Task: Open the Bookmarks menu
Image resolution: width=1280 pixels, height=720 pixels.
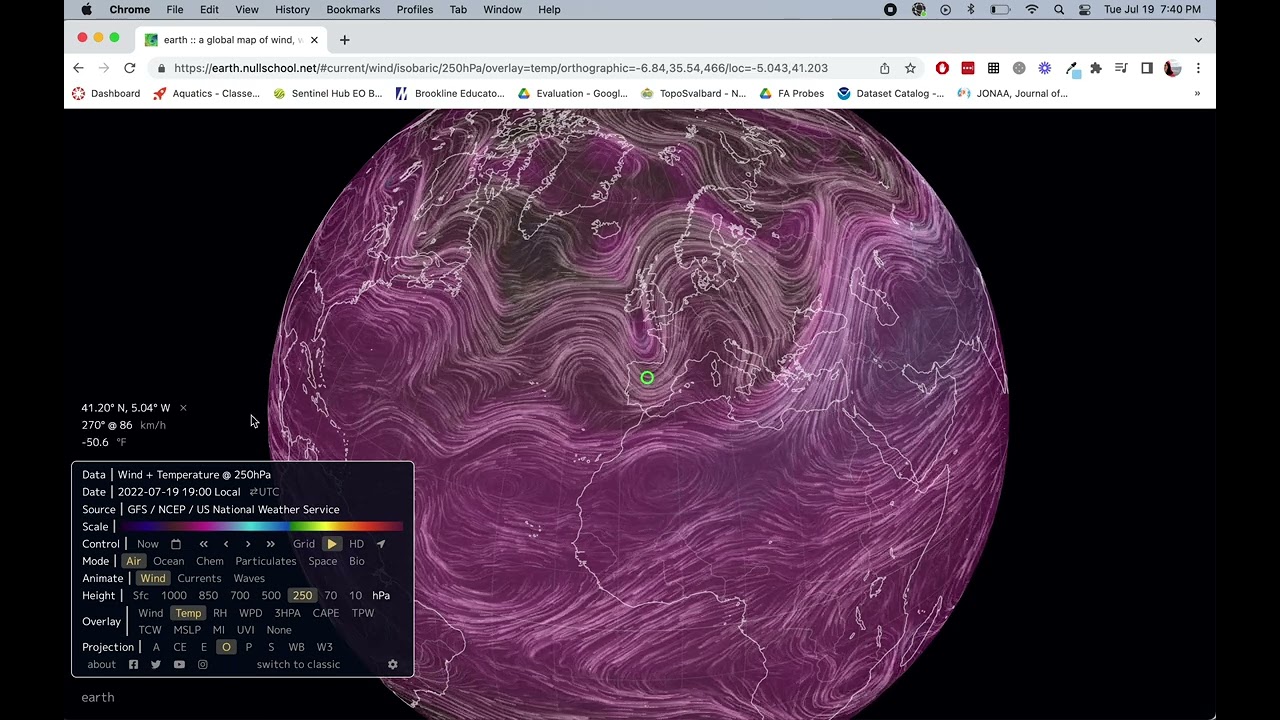Action: [353, 9]
